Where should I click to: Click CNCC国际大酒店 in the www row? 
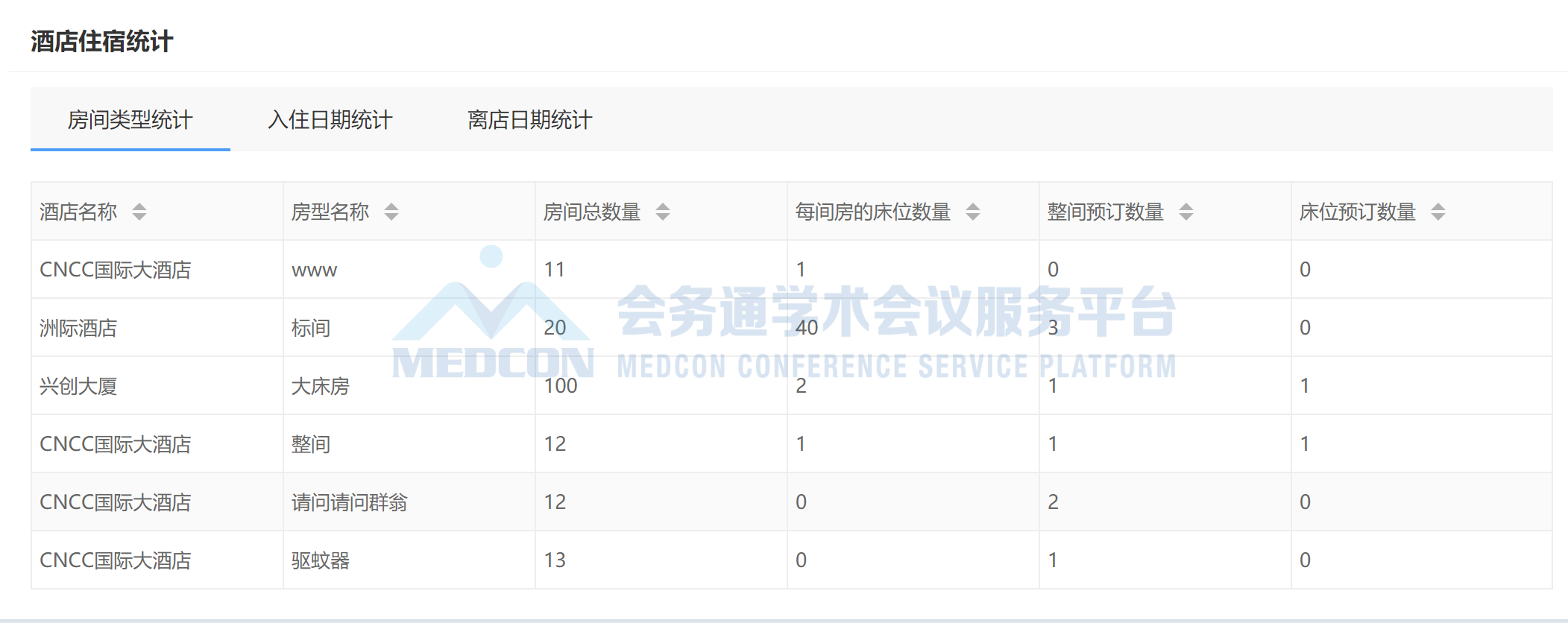coord(116,270)
